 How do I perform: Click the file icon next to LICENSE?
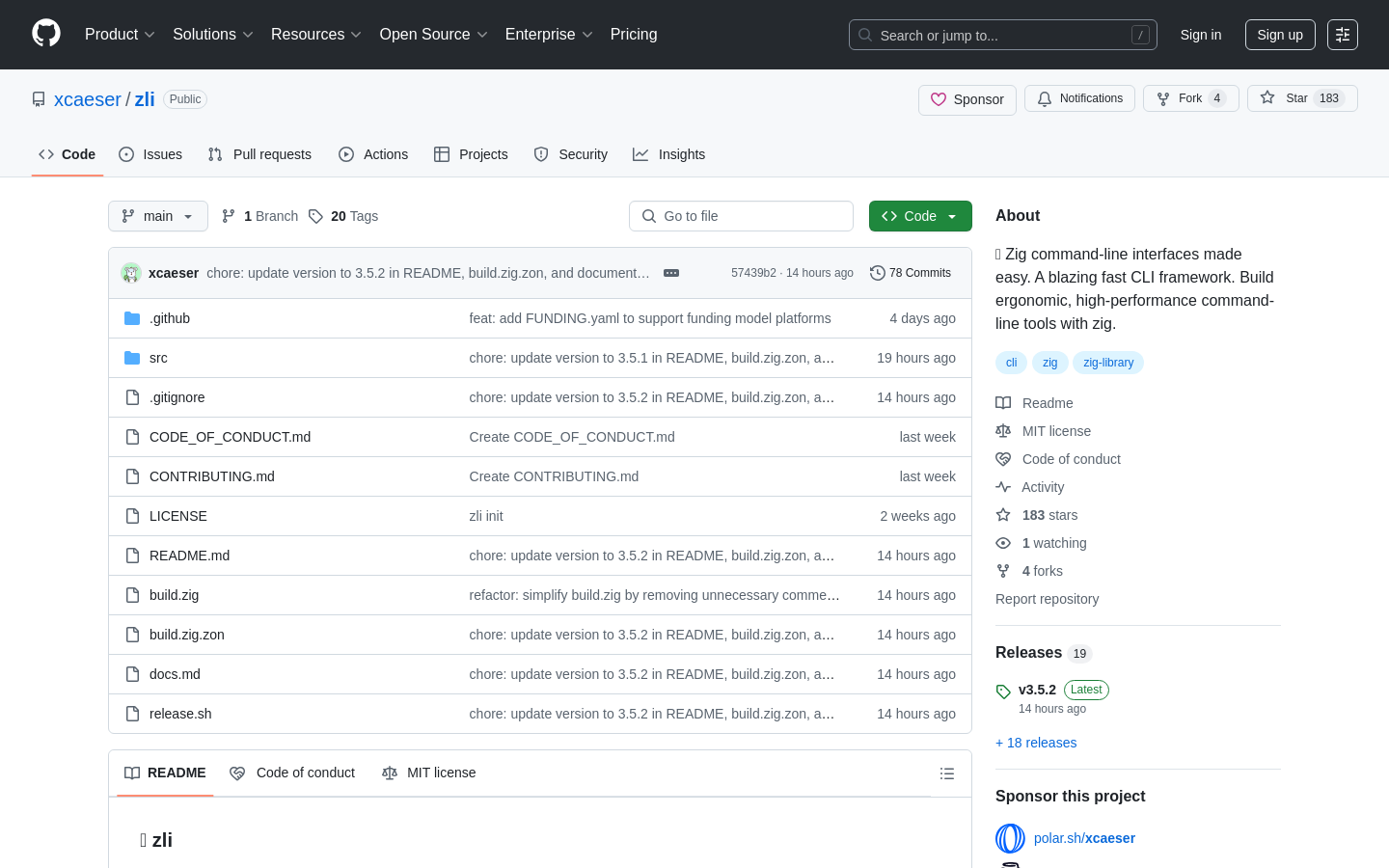click(x=132, y=516)
